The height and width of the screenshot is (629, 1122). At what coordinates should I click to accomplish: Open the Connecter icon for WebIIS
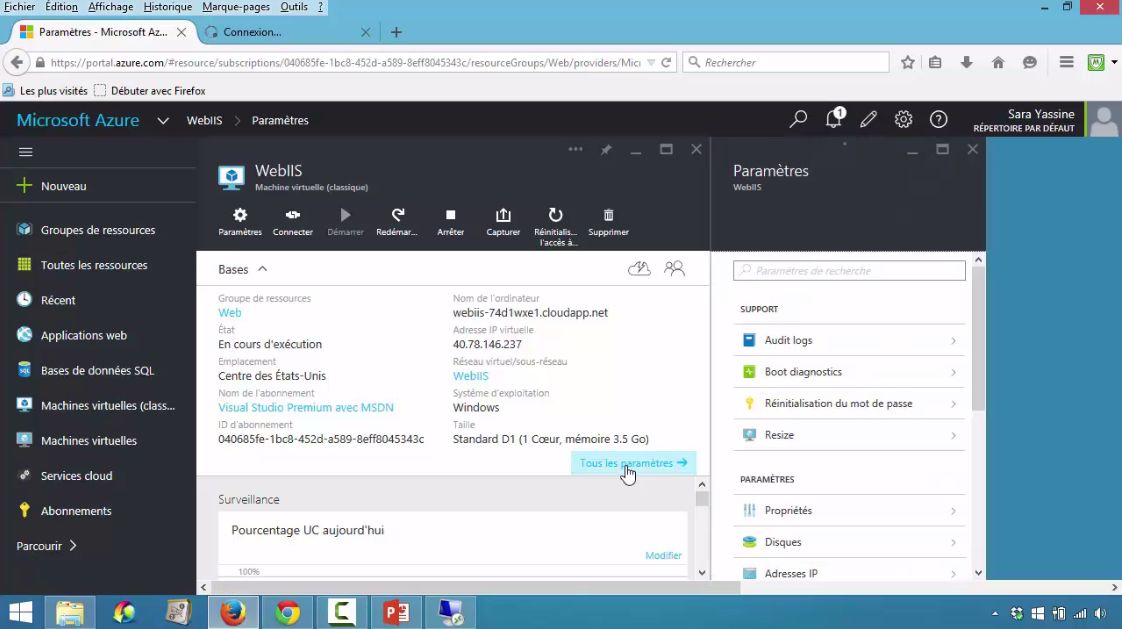tap(292, 220)
